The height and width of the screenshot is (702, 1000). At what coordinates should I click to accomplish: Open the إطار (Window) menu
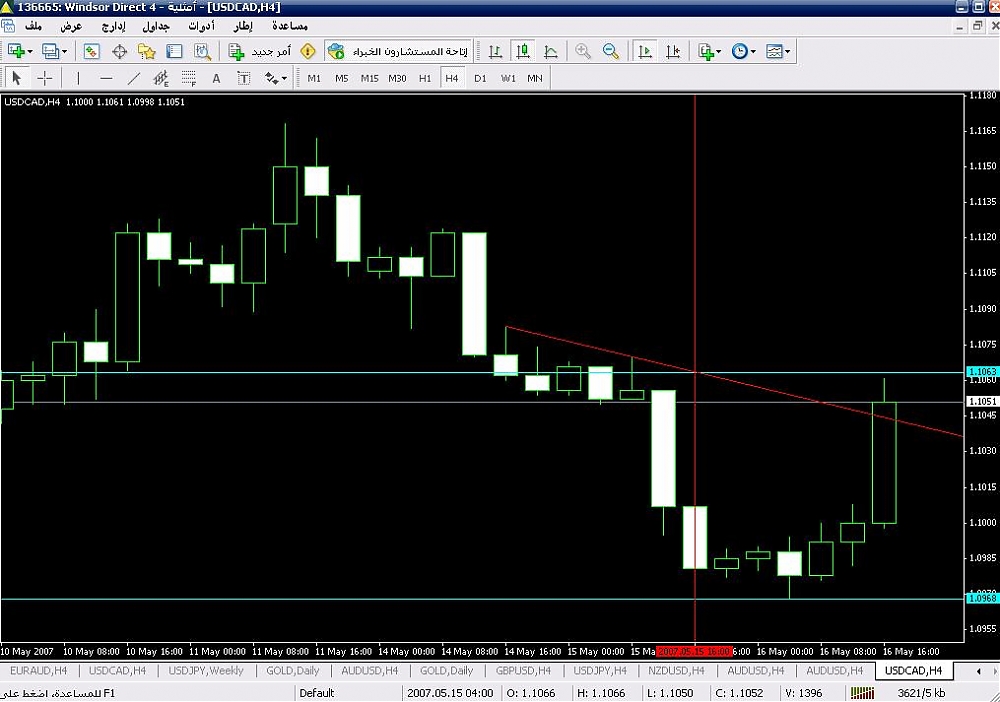coord(242,26)
